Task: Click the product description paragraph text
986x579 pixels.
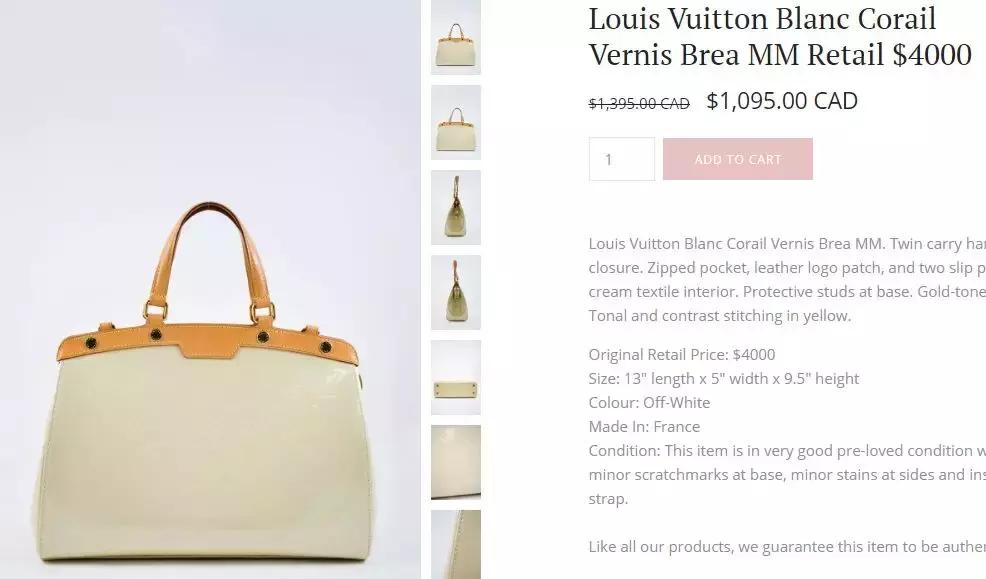Action: (x=787, y=280)
